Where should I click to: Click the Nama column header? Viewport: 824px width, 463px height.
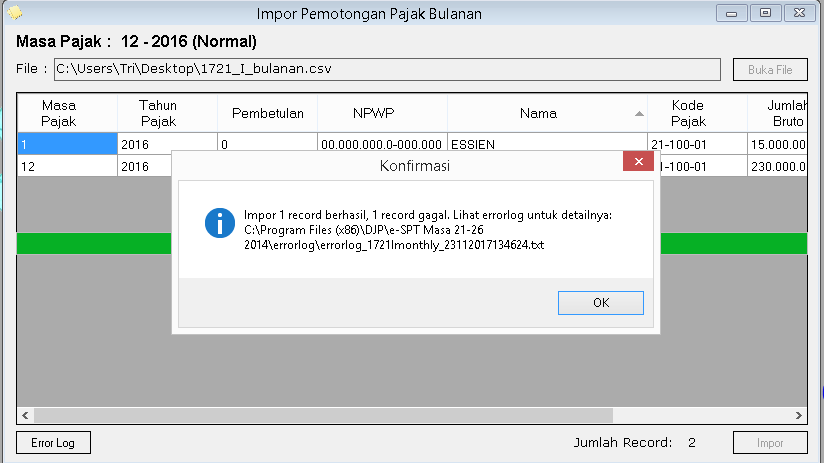tap(547, 113)
